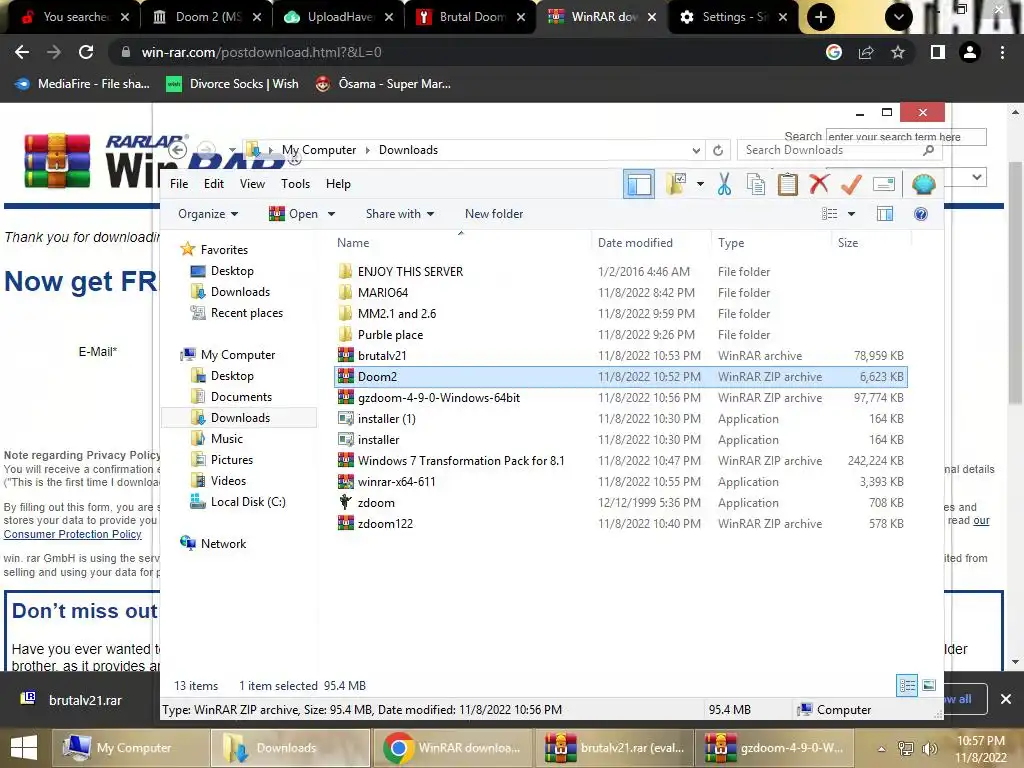Screen dimensions: 1024x768
Task: Click the Windows Start button
Action: [x=24, y=748]
